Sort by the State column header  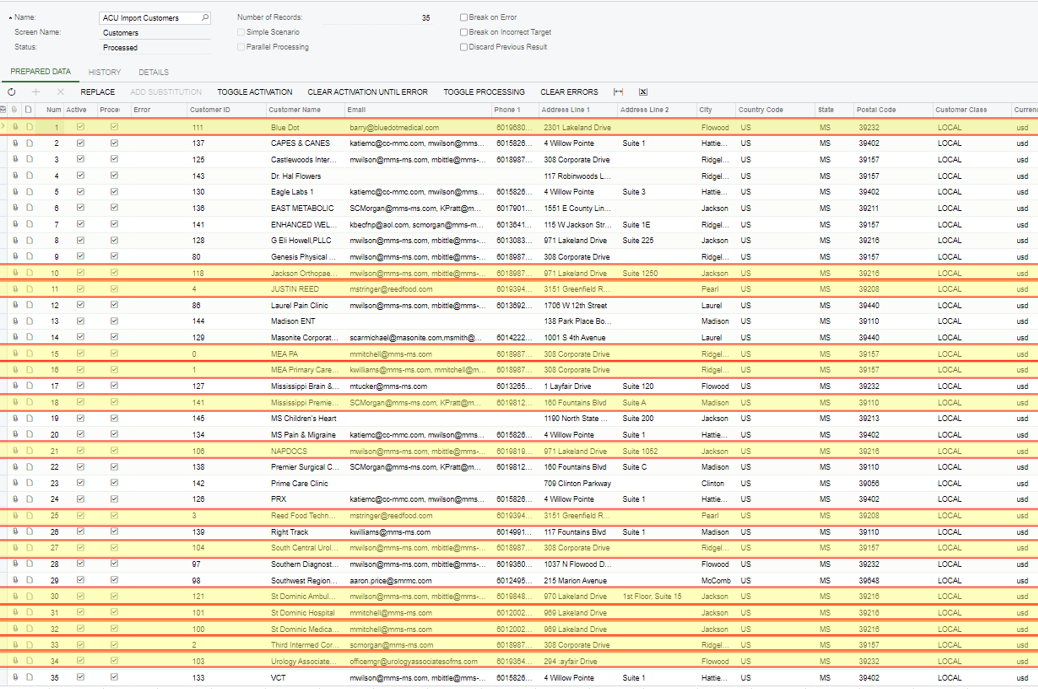[x=826, y=110]
